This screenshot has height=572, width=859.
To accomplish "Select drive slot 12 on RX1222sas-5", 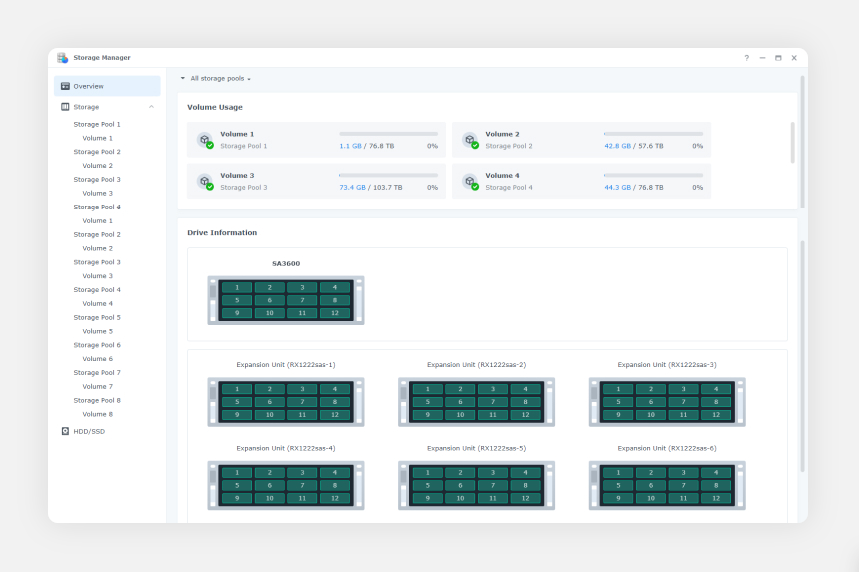I will (525, 498).
